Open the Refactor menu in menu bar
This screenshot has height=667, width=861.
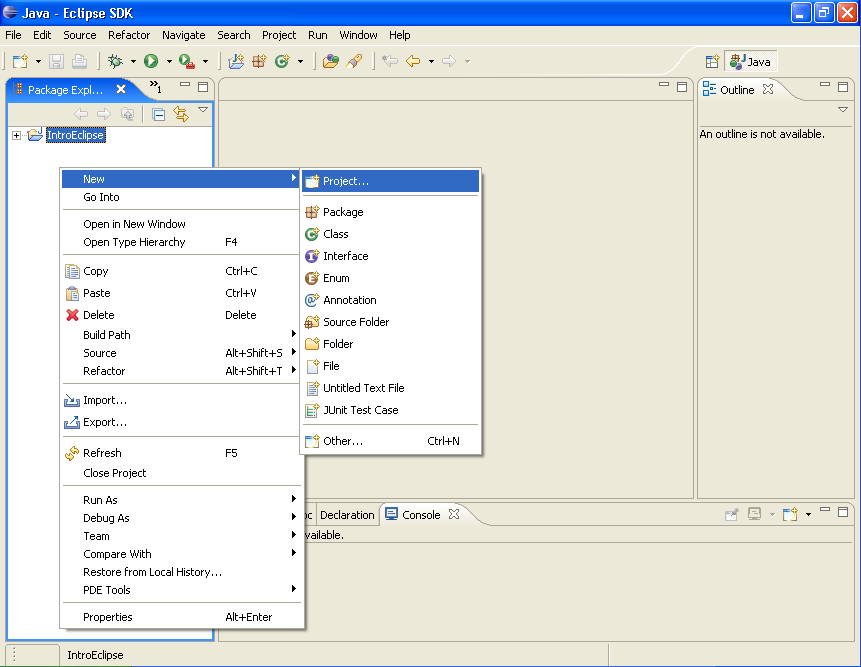pyautogui.click(x=129, y=35)
